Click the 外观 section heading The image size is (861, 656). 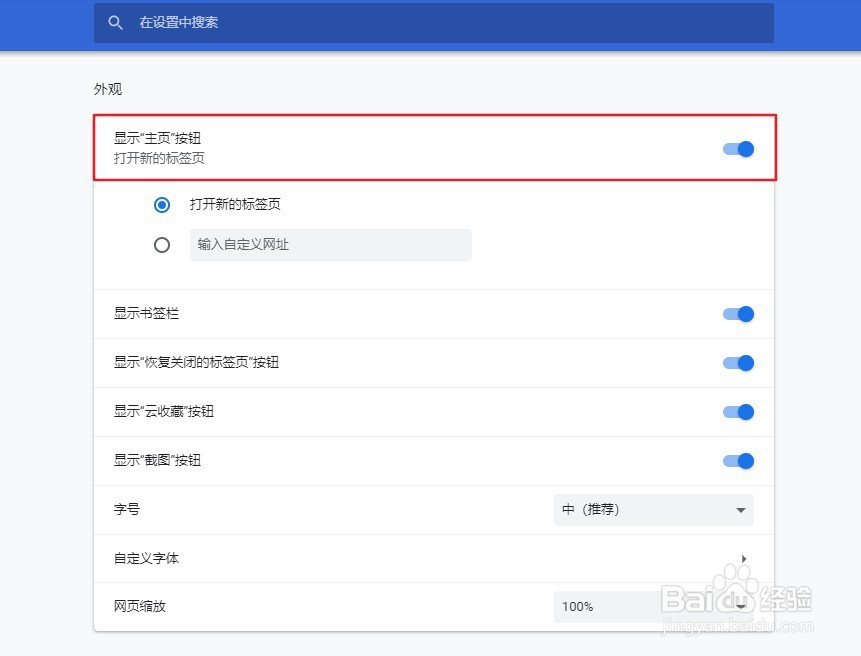[108, 89]
